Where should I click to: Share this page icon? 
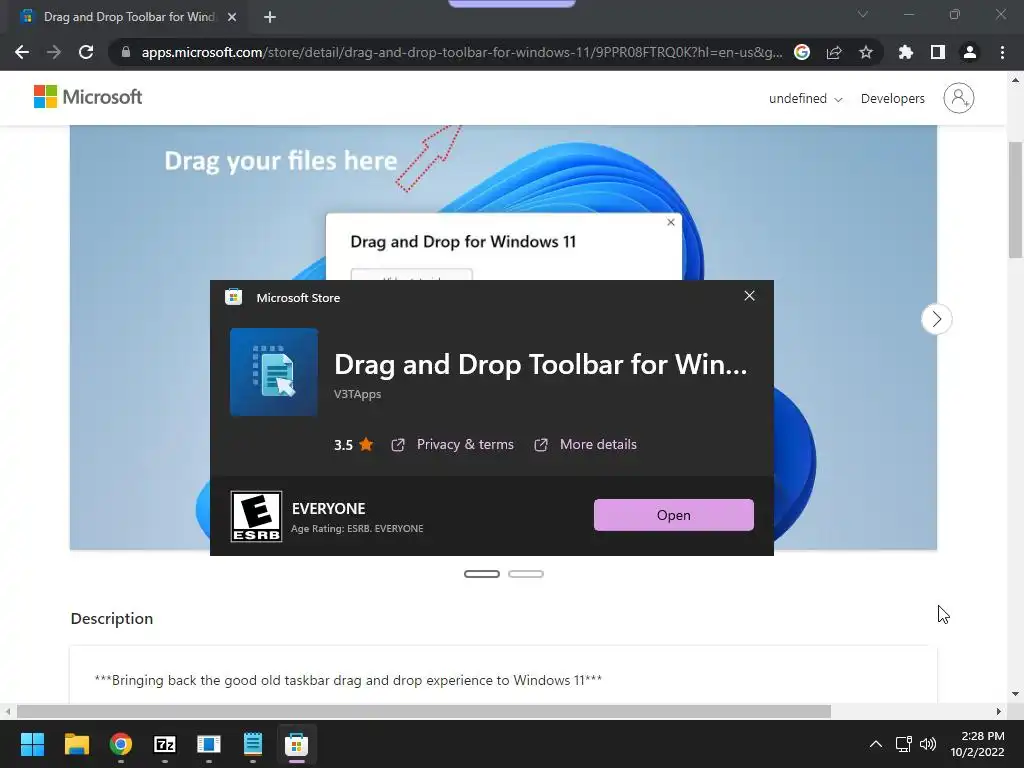tap(834, 52)
